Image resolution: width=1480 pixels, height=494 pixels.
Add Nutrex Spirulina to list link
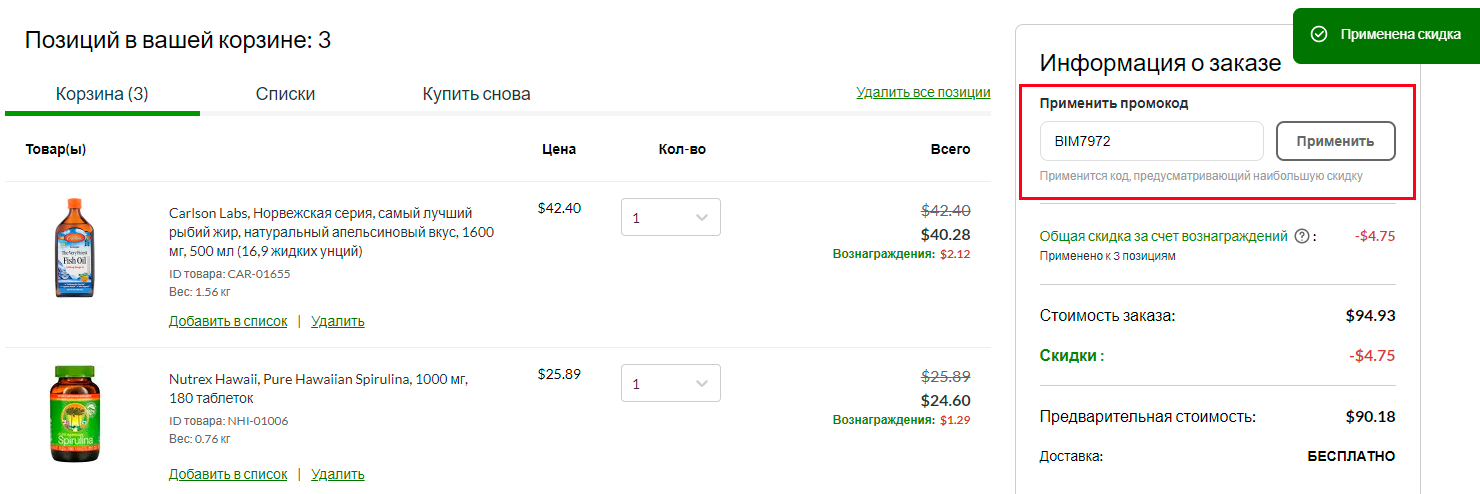pos(228,474)
